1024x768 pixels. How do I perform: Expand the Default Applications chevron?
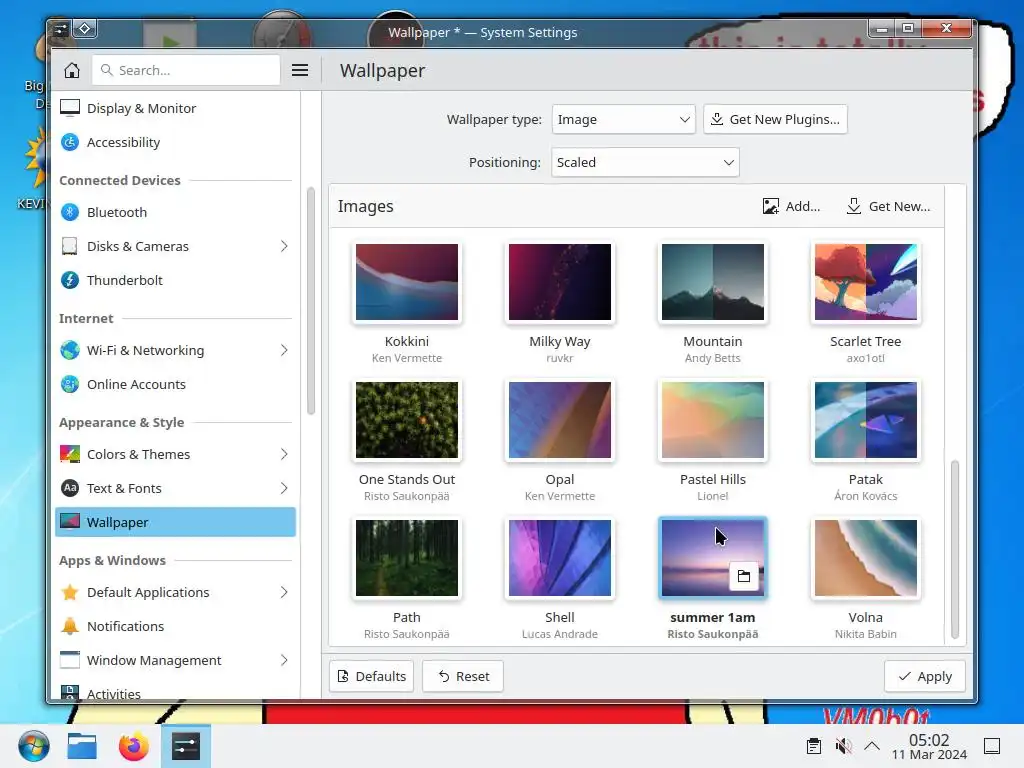(x=284, y=592)
